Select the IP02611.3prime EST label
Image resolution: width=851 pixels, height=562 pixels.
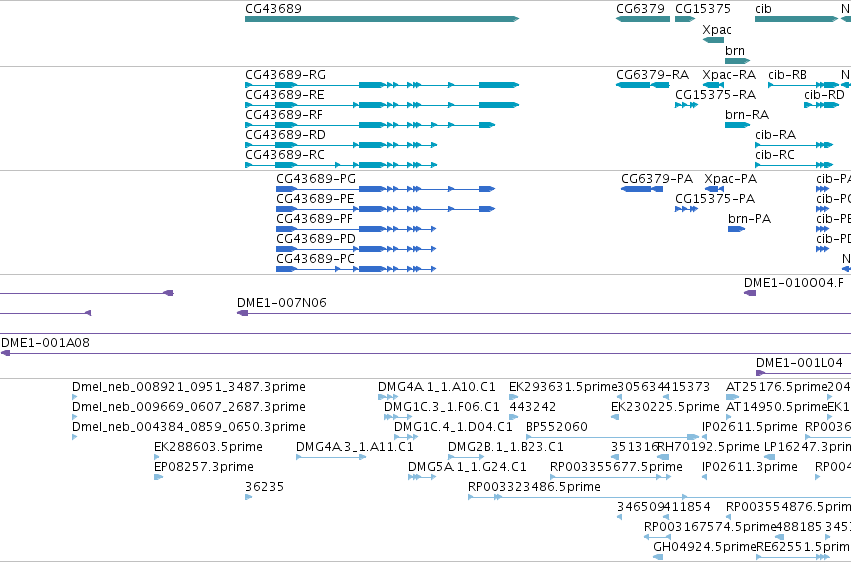(750, 468)
